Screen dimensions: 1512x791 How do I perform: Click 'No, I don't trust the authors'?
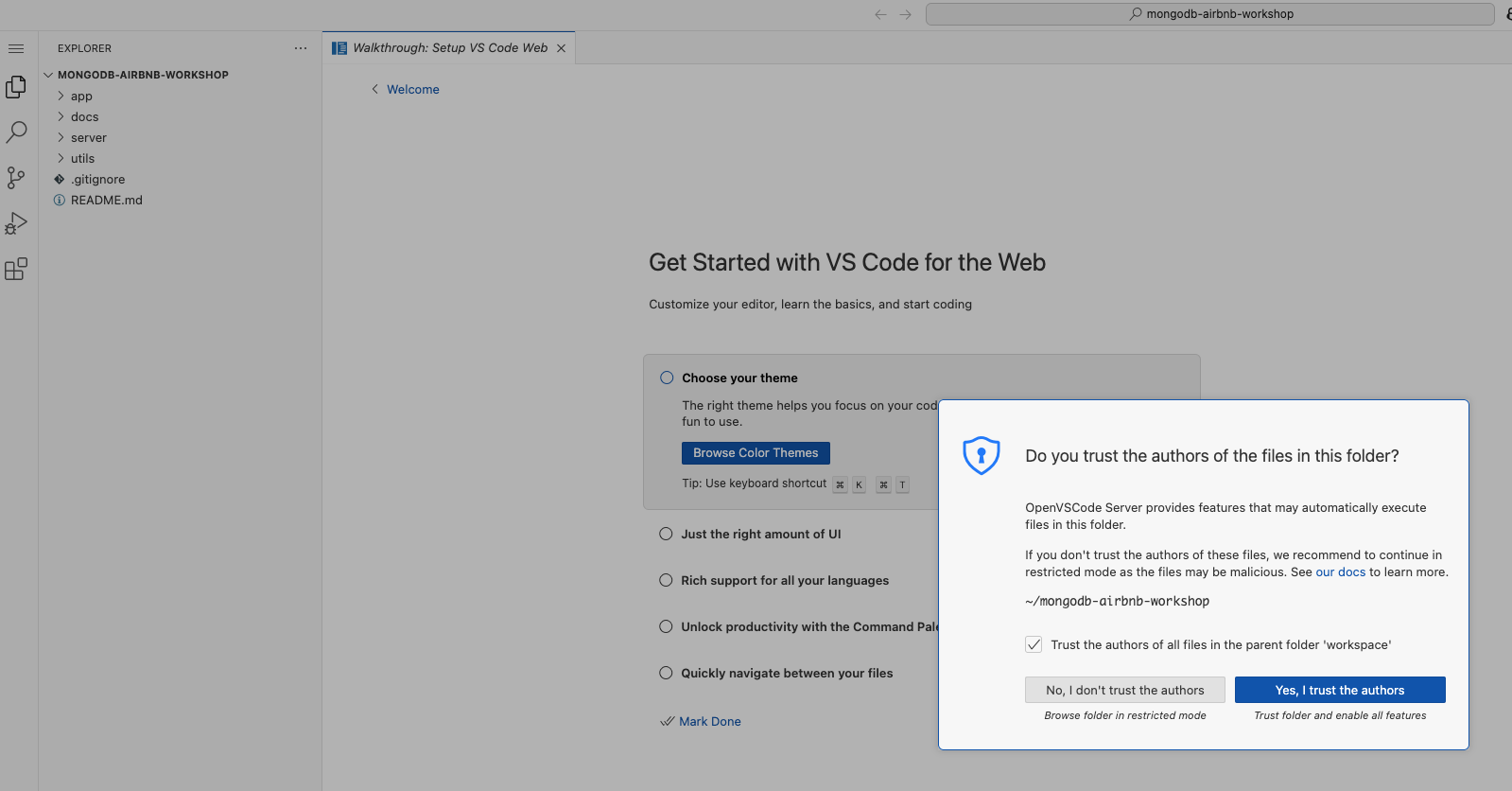point(1124,690)
